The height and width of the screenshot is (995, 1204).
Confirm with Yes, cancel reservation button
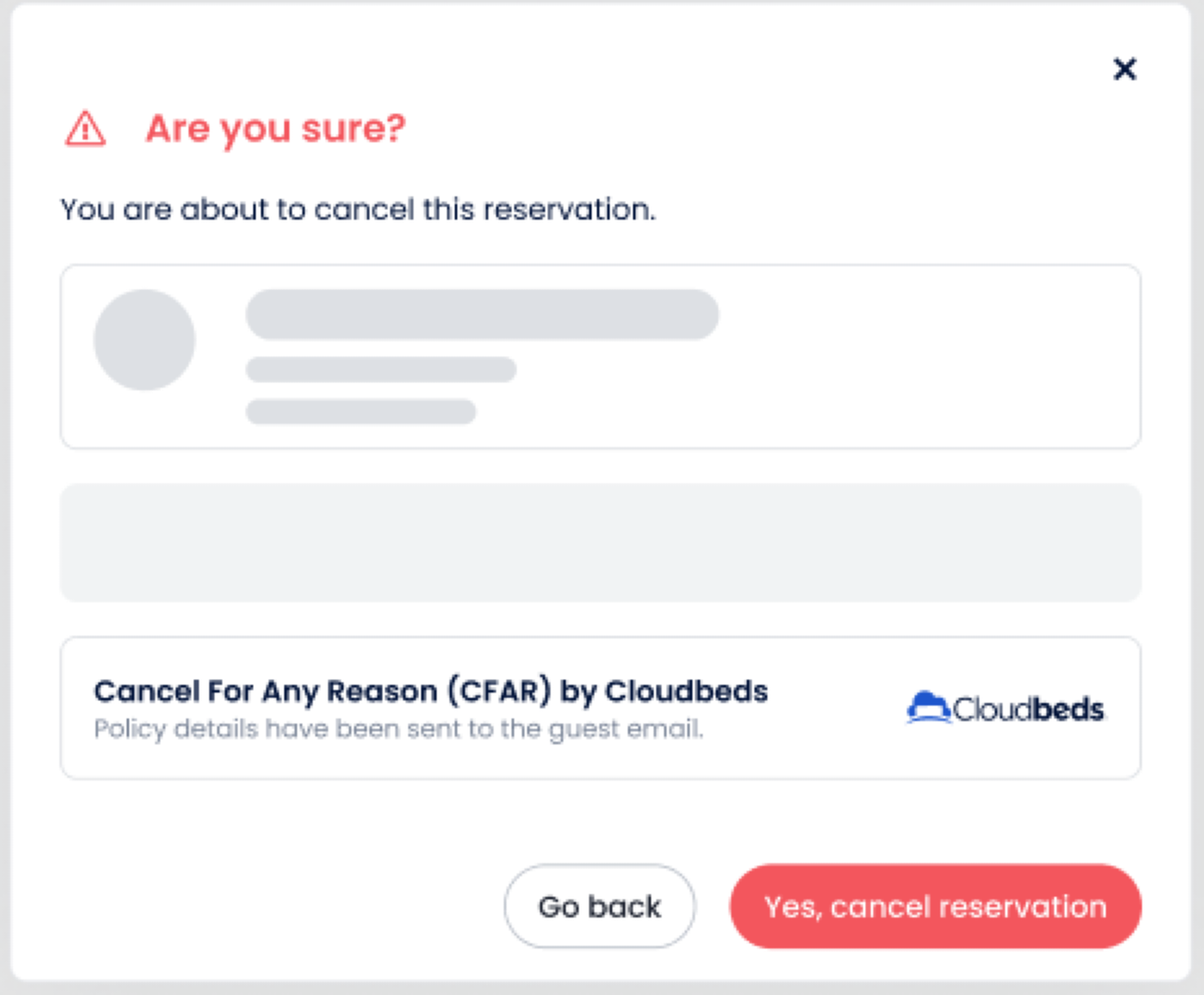tap(934, 906)
